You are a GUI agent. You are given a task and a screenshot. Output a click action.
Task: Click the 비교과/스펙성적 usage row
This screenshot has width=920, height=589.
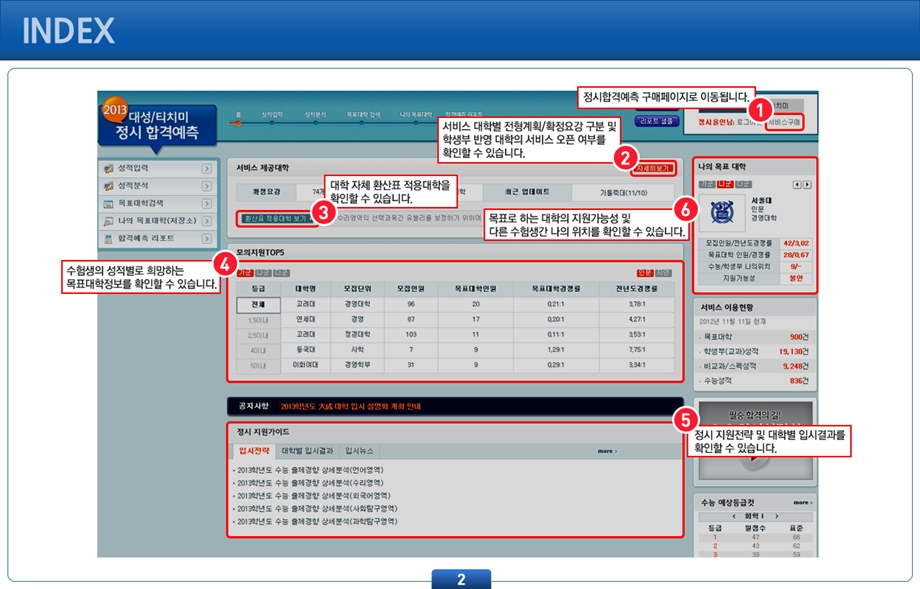coord(755,367)
